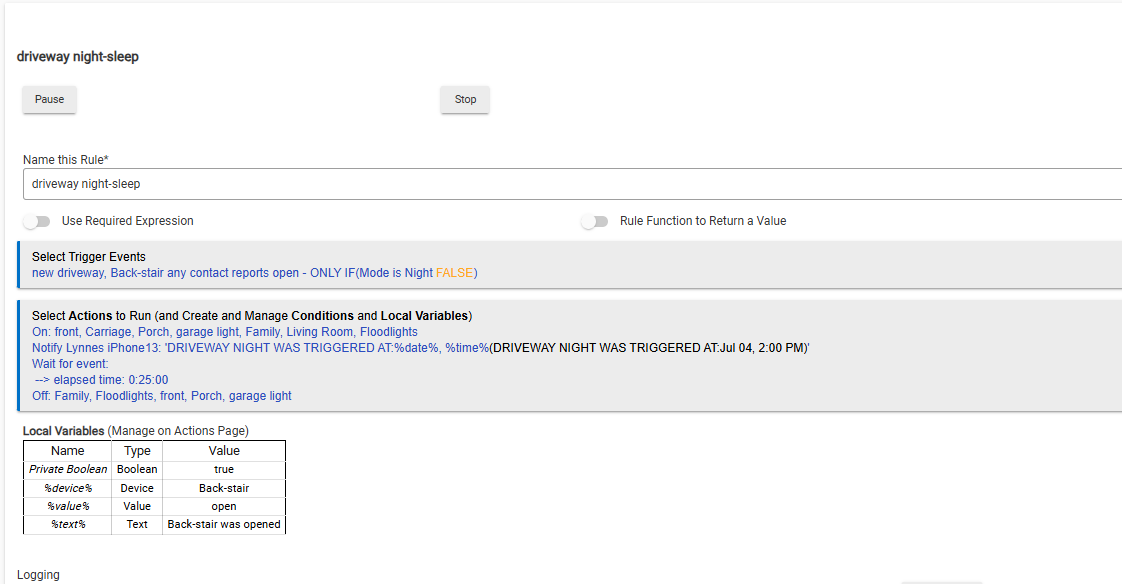Click the 'Name' column header
This screenshot has width=1122, height=584.
(68, 451)
